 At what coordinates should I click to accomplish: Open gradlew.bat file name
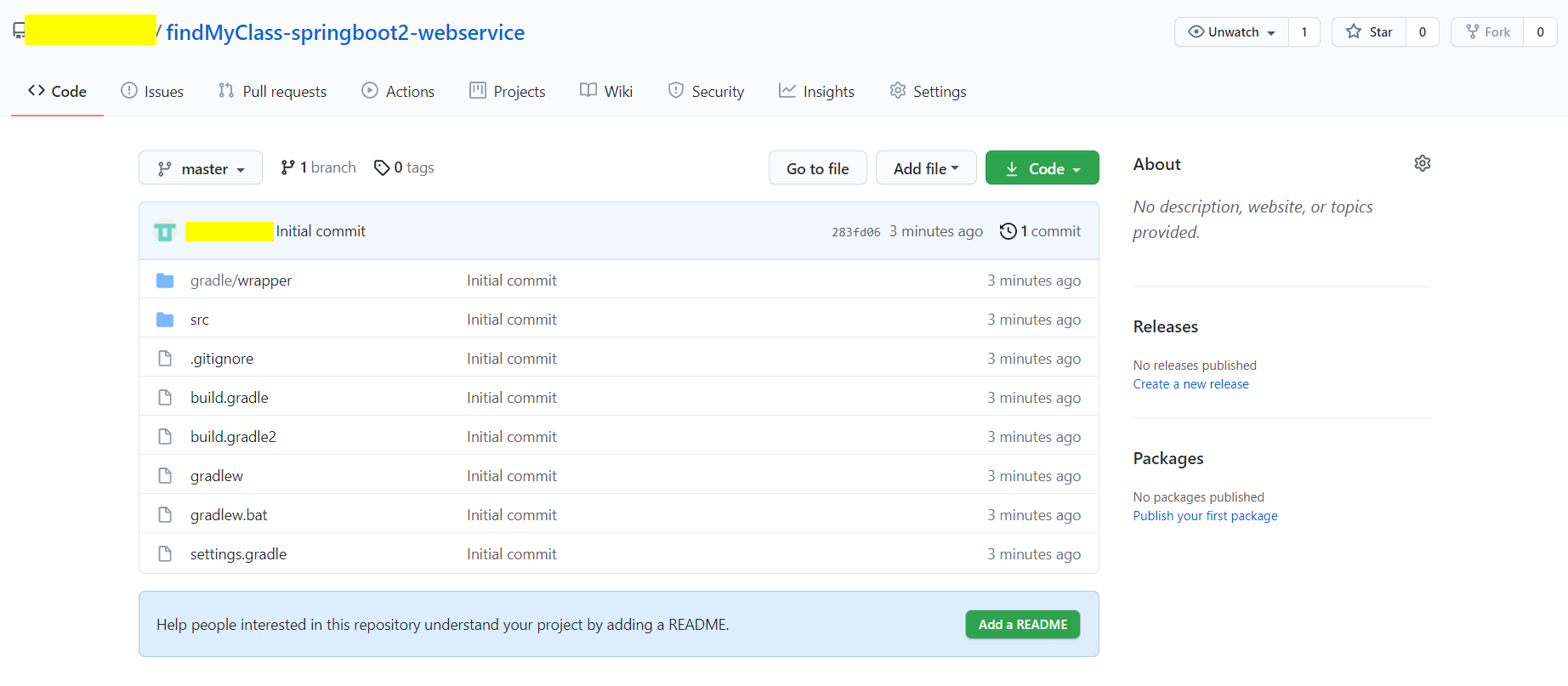[229, 515]
